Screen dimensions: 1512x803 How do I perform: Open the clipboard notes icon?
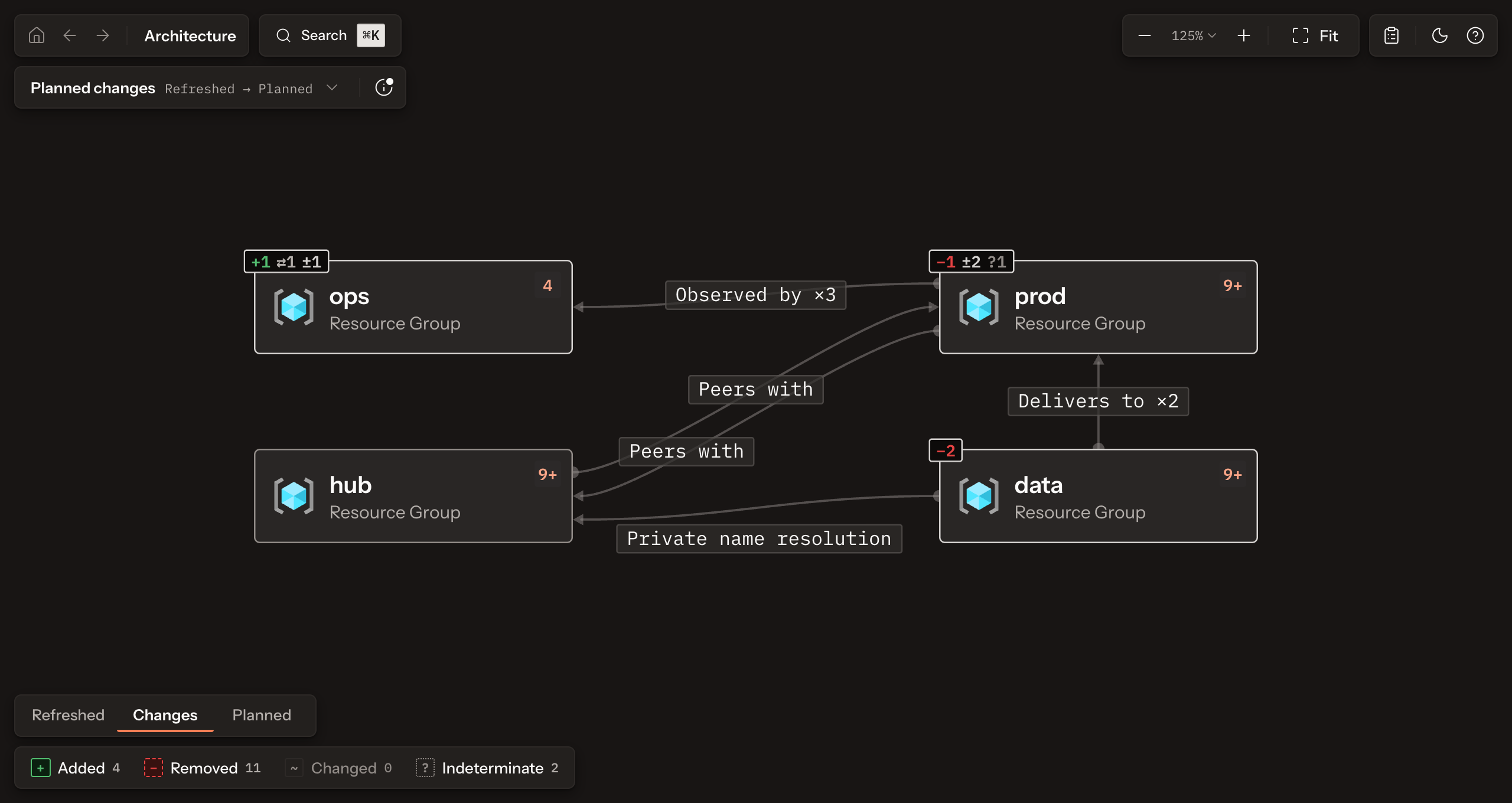[x=1392, y=35]
